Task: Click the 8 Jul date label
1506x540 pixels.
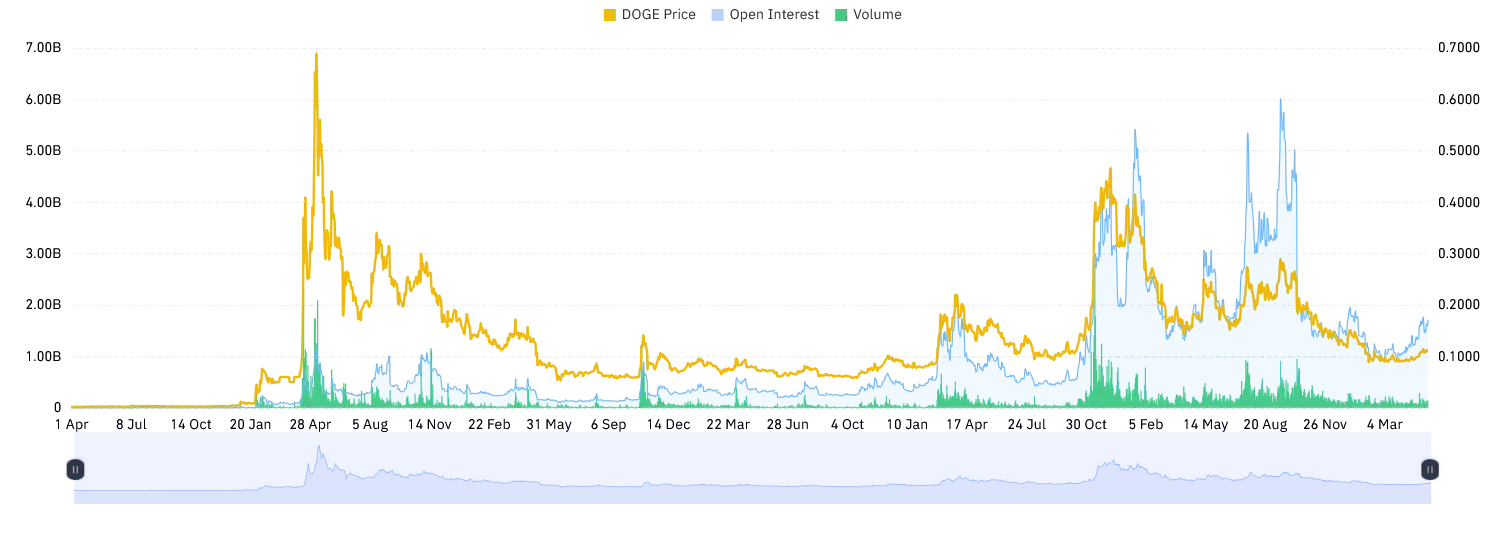Action: pyautogui.click(x=131, y=424)
